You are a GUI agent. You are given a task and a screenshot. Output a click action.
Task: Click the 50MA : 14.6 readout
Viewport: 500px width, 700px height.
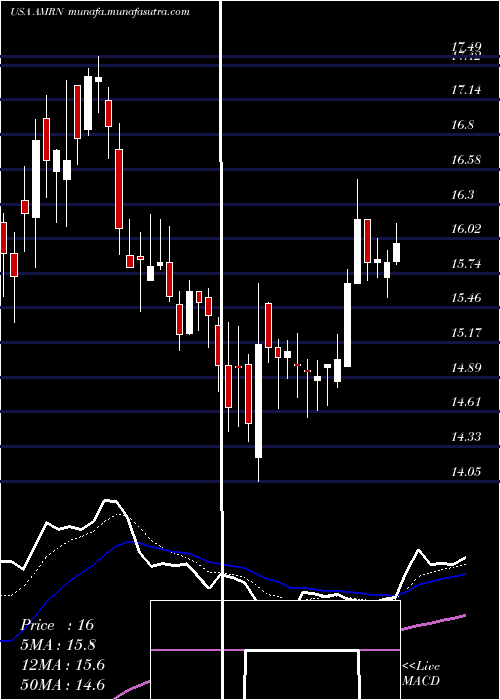tap(63, 685)
